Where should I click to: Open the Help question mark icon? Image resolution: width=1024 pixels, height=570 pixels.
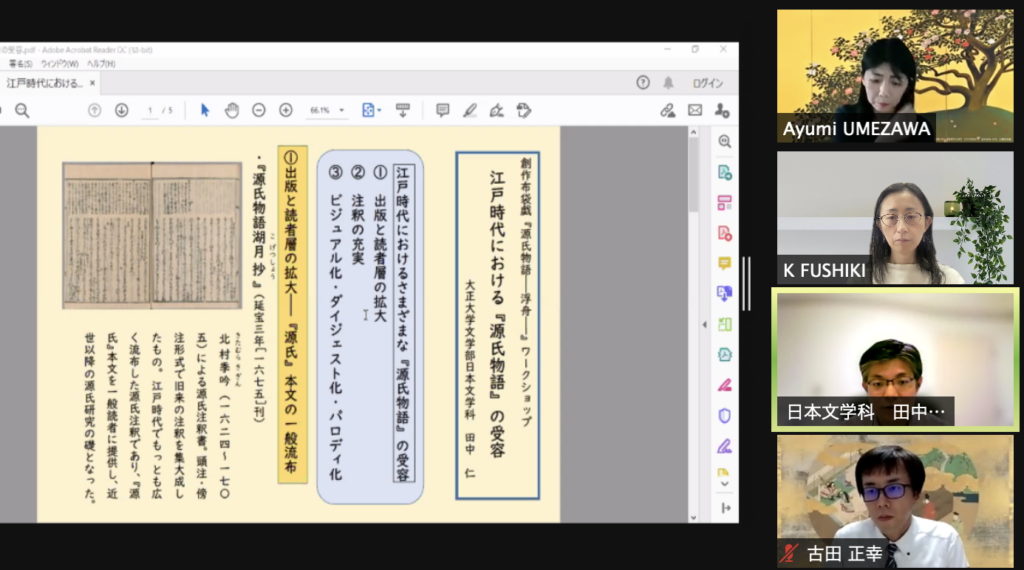[x=643, y=83]
